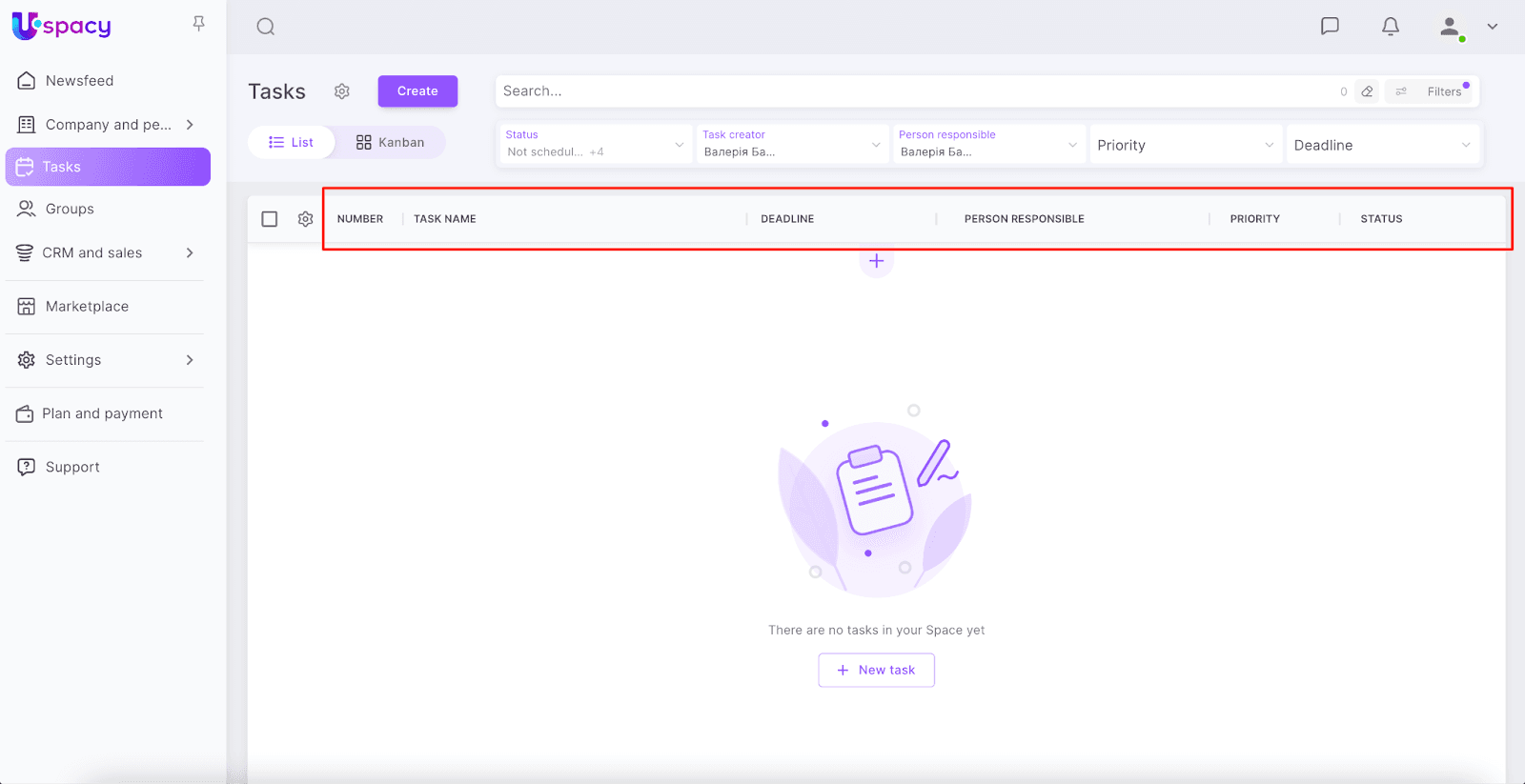
Task: Focus the task Search field
Action: (915, 91)
